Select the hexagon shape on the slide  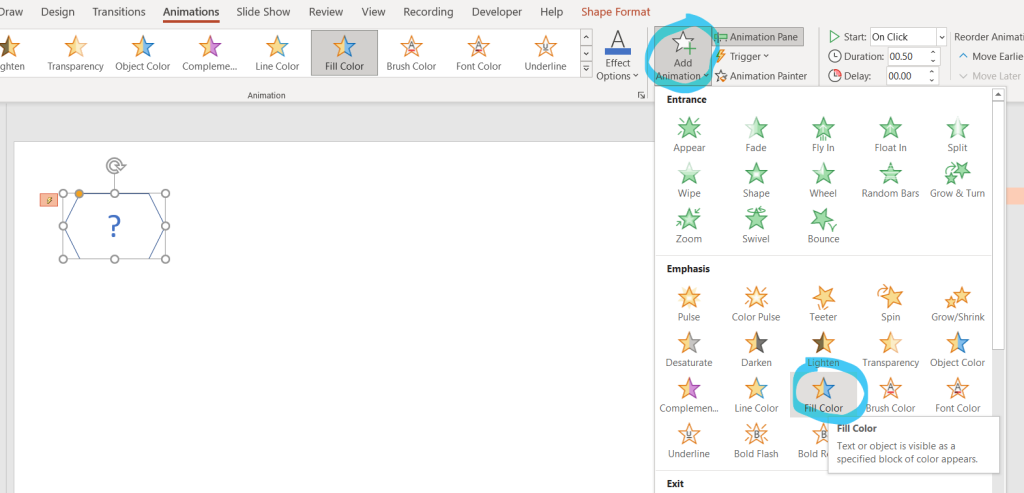pos(114,227)
